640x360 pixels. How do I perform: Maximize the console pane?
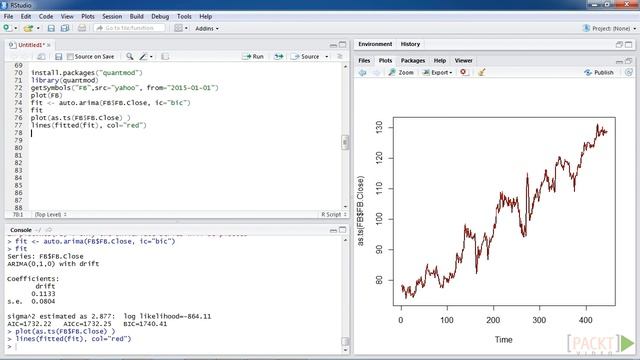342,230
